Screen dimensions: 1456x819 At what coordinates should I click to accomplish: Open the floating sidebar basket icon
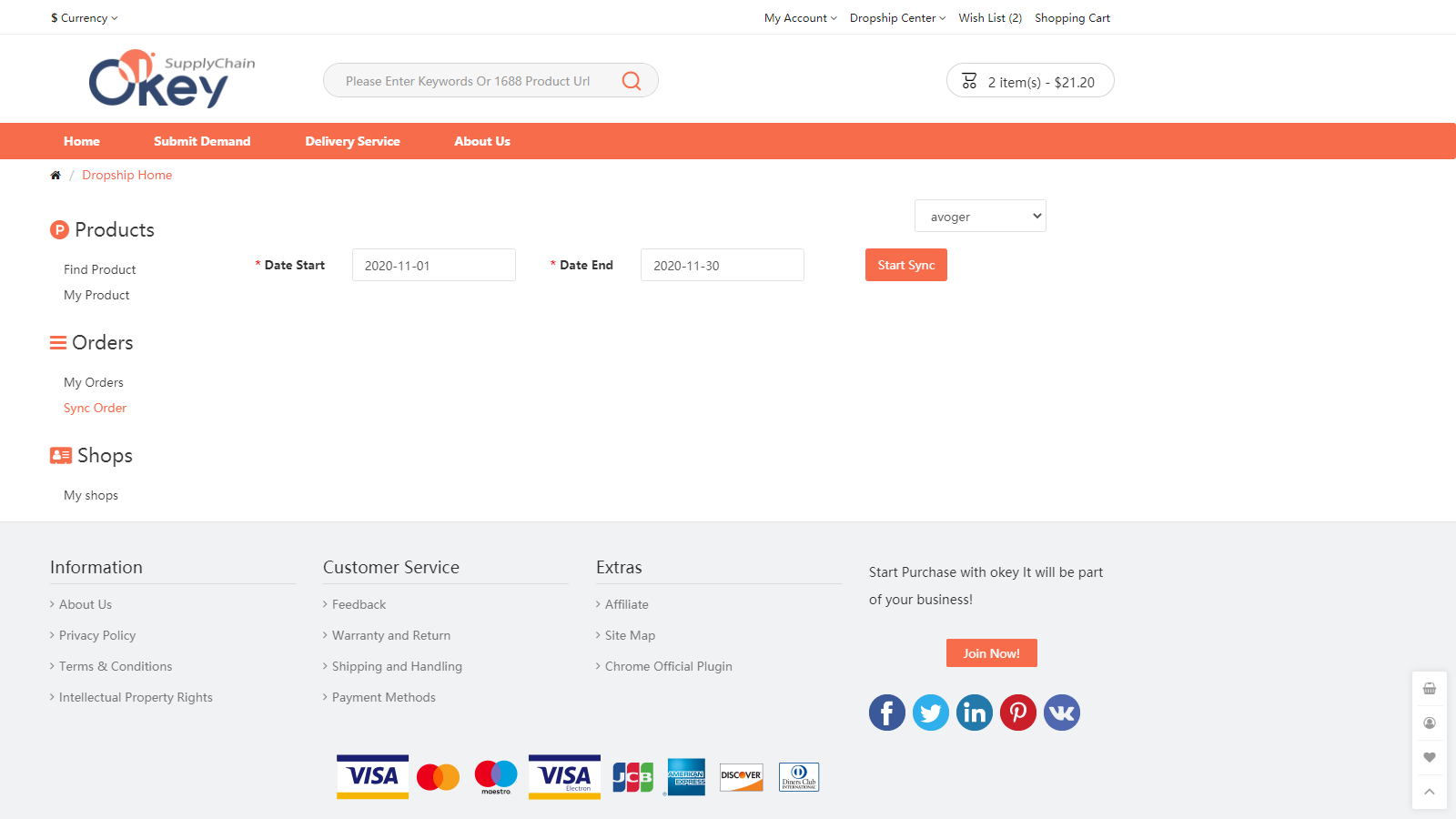pyautogui.click(x=1430, y=689)
